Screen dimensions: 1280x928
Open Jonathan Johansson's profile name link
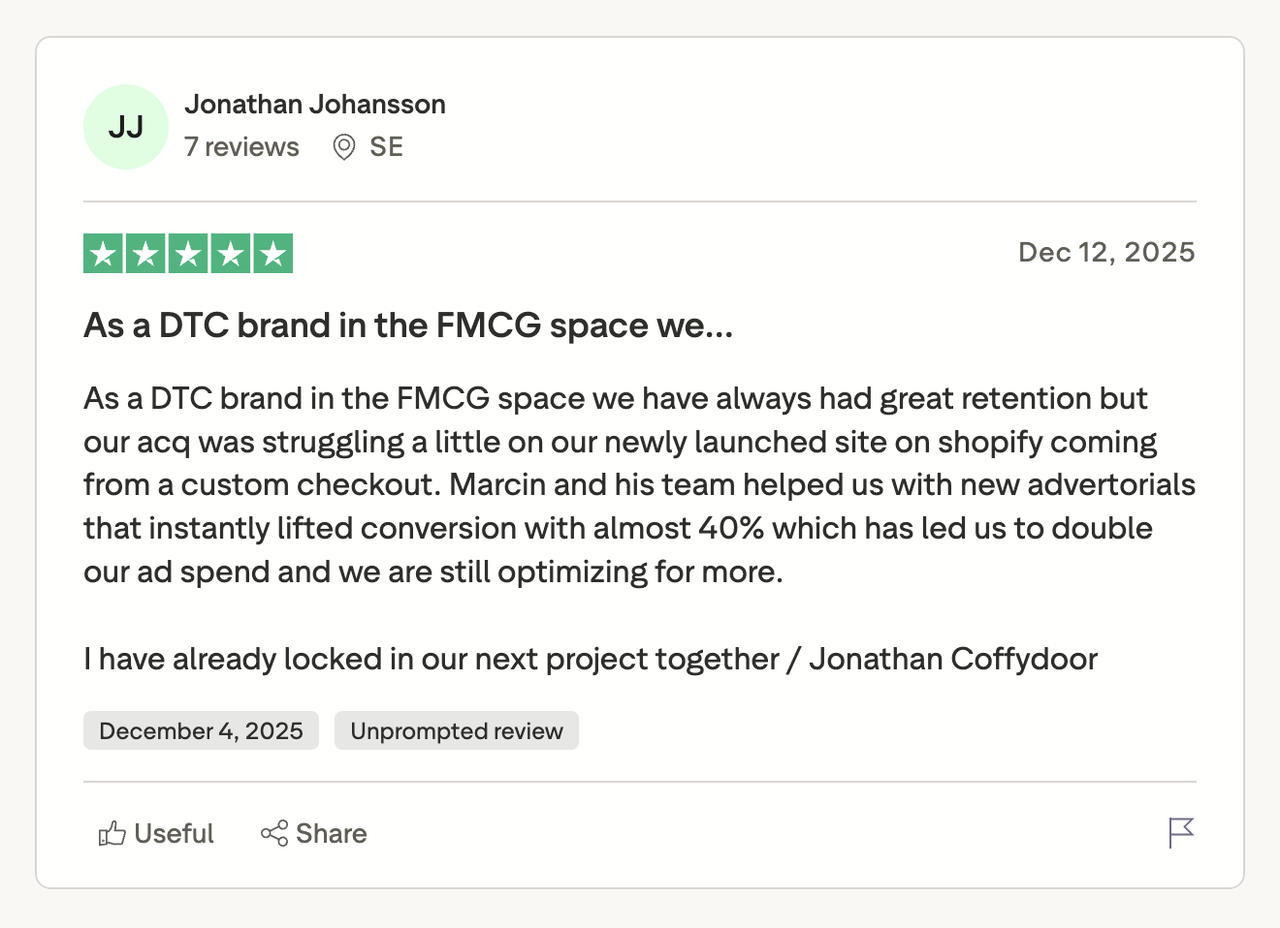[x=315, y=104]
